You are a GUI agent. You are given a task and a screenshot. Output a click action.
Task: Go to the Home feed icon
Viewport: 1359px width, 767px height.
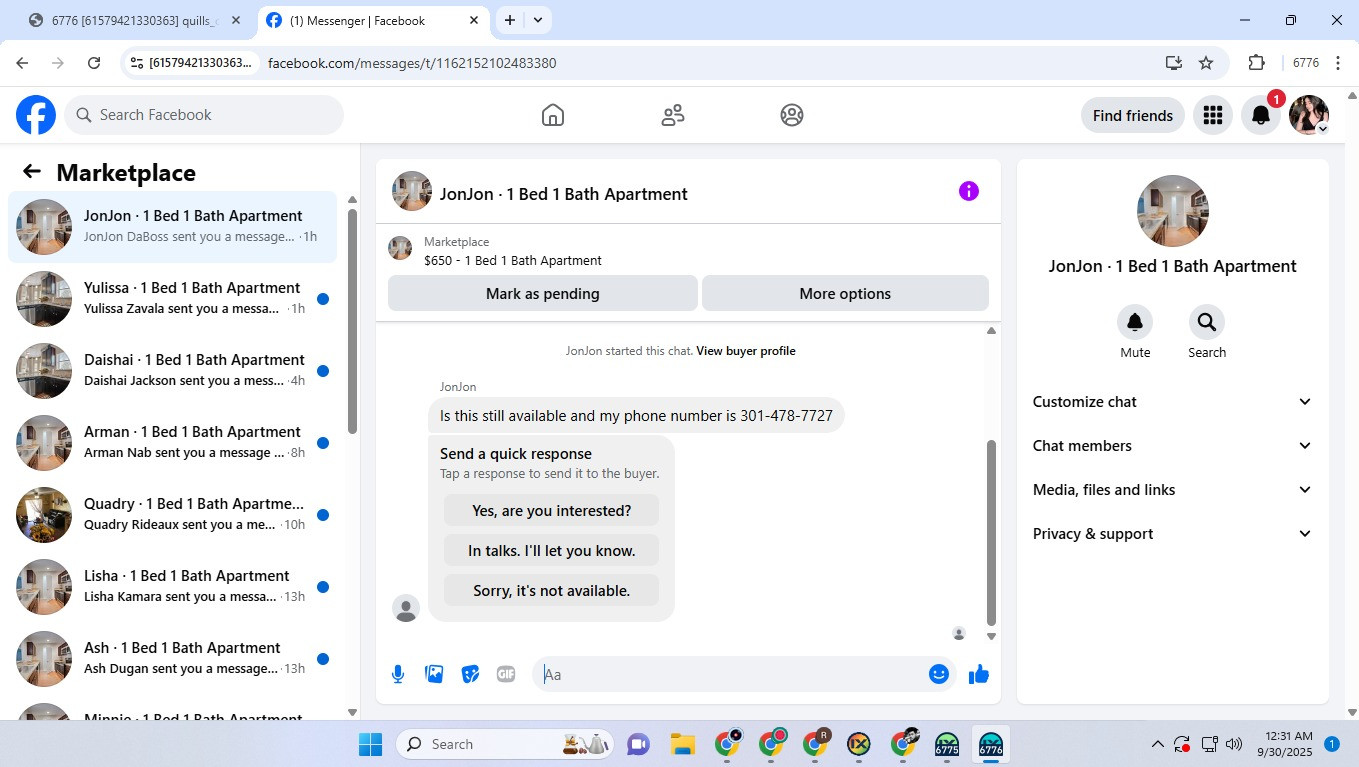coord(553,115)
